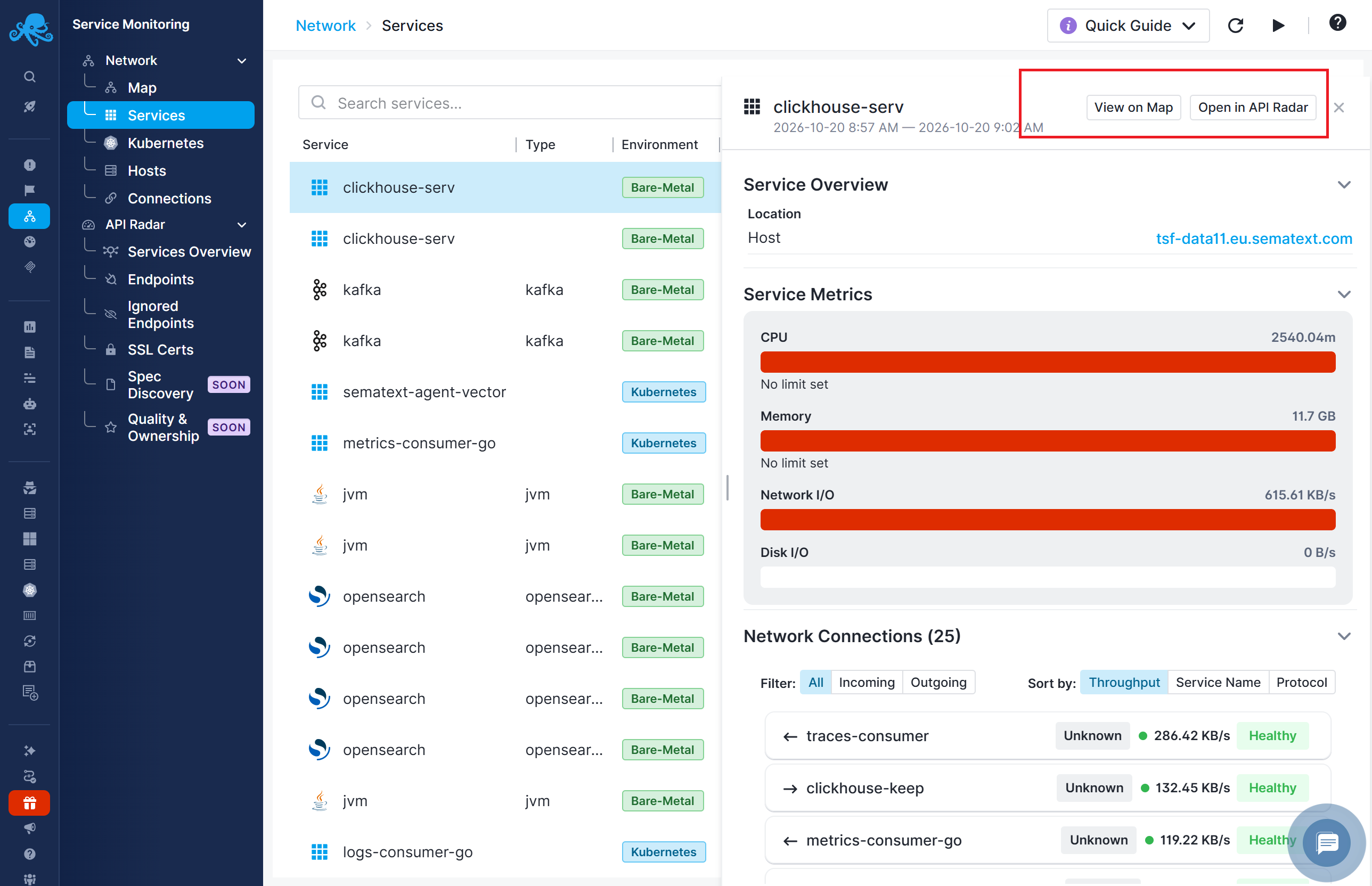The width and height of the screenshot is (1372, 886).
Task: Click the Network breadcrumb link
Action: click(326, 26)
